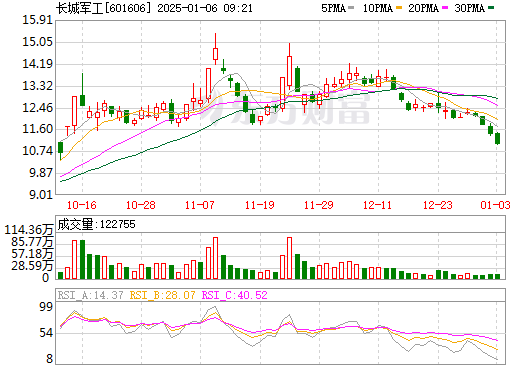Click the 10.74 price axis label
The height and width of the screenshot is (365, 520).
pos(38,151)
